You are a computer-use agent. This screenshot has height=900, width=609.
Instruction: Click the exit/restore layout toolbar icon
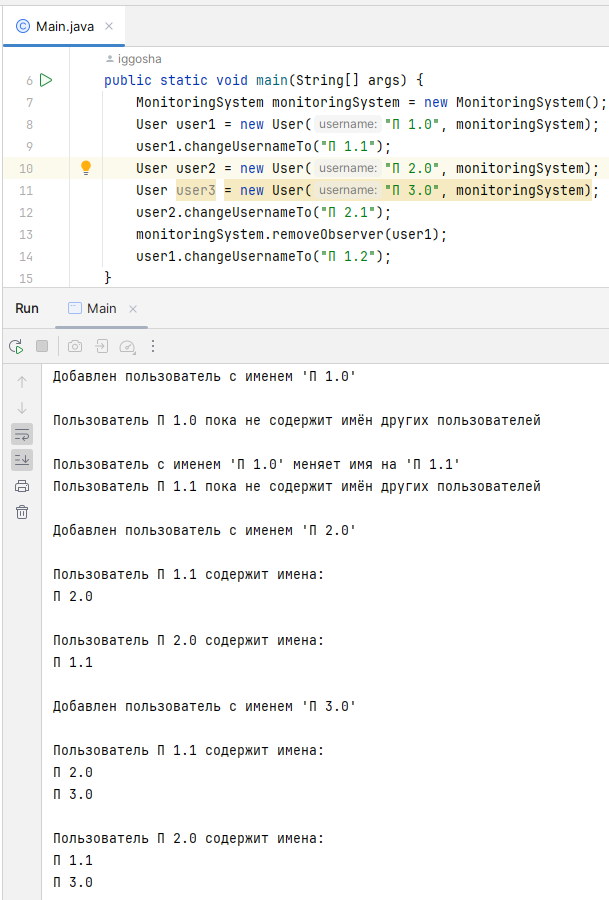coord(102,346)
